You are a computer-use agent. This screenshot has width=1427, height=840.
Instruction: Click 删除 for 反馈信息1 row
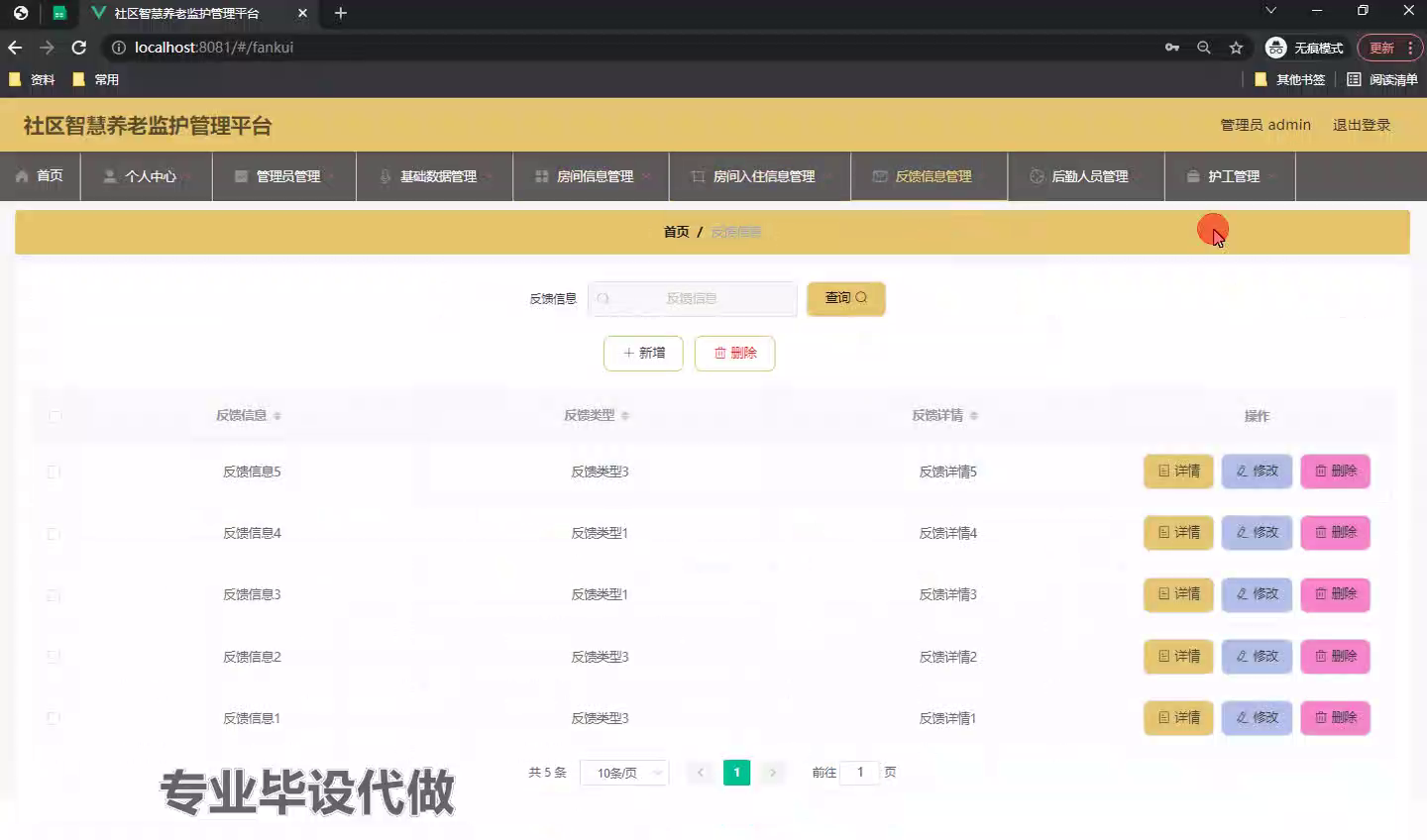coord(1335,718)
